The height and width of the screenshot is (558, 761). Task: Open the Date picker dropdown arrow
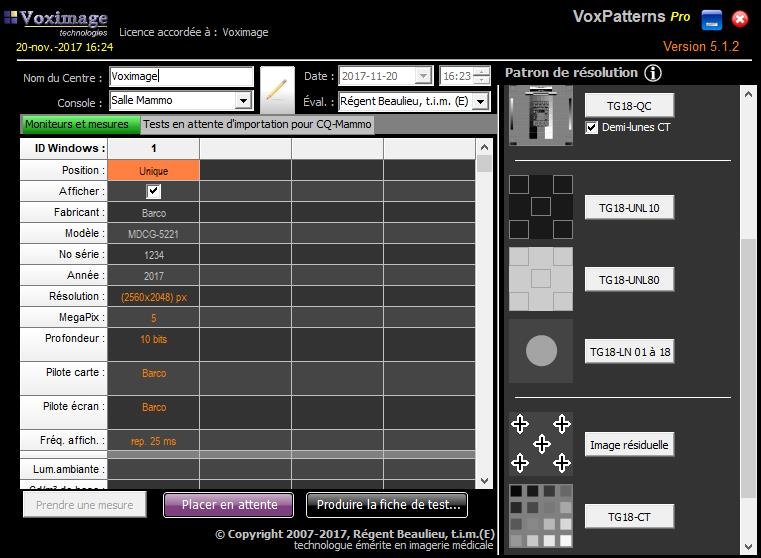[424, 76]
